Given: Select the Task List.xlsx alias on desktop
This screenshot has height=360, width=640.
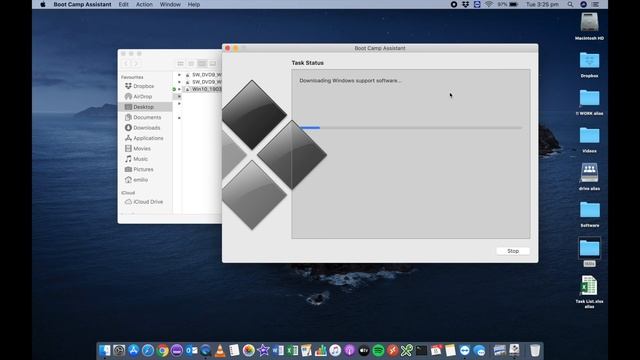Looking at the screenshot, I should (589, 286).
